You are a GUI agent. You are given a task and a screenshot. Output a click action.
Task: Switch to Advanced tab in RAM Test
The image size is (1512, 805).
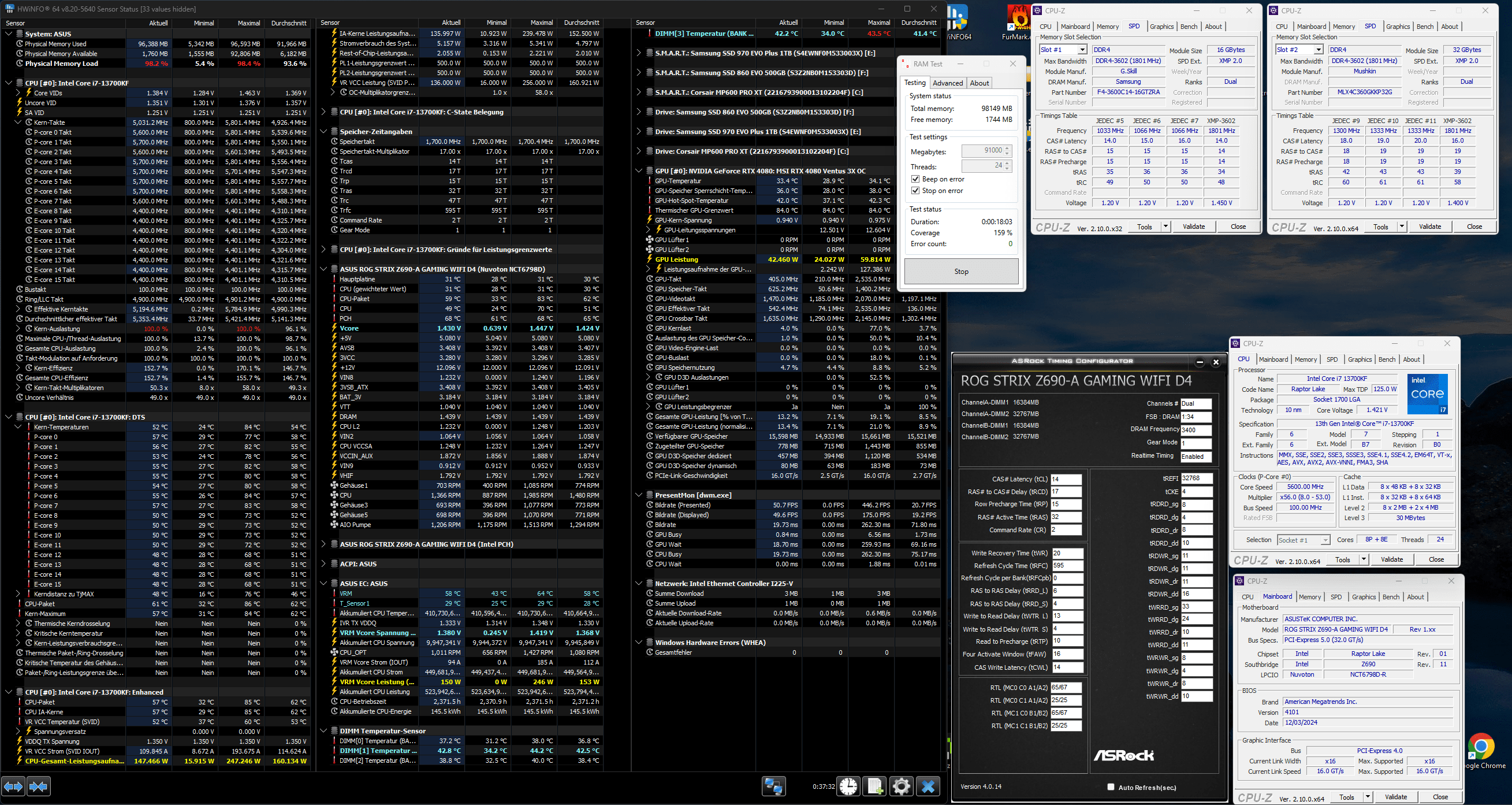click(x=947, y=83)
